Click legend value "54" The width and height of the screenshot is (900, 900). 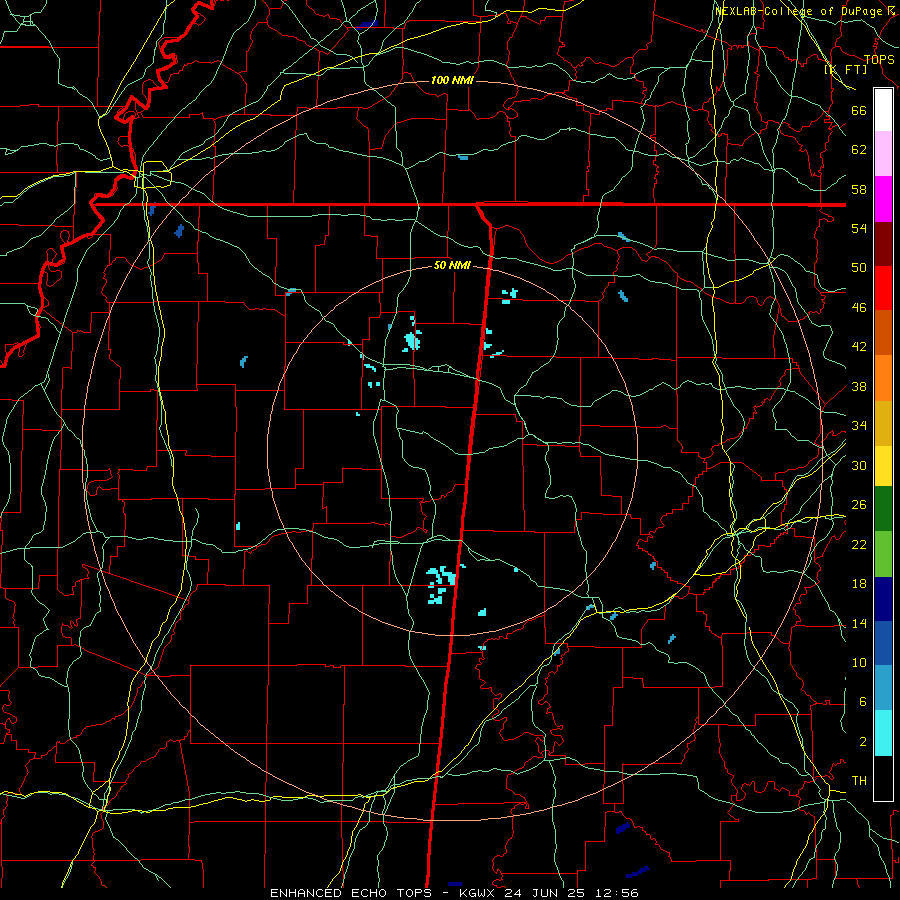click(859, 228)
